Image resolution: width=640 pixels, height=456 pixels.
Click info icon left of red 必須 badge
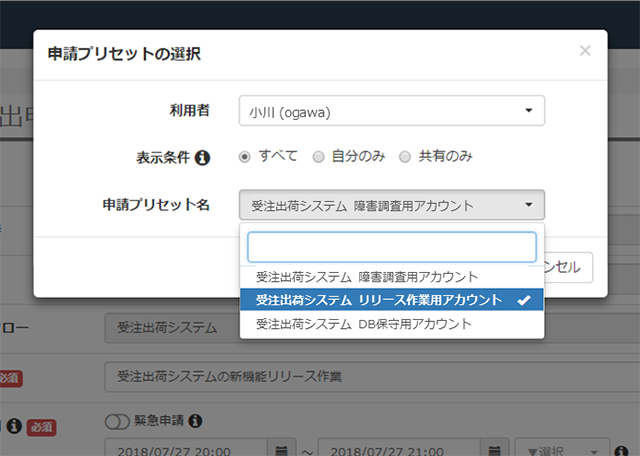tap(14, 426)
